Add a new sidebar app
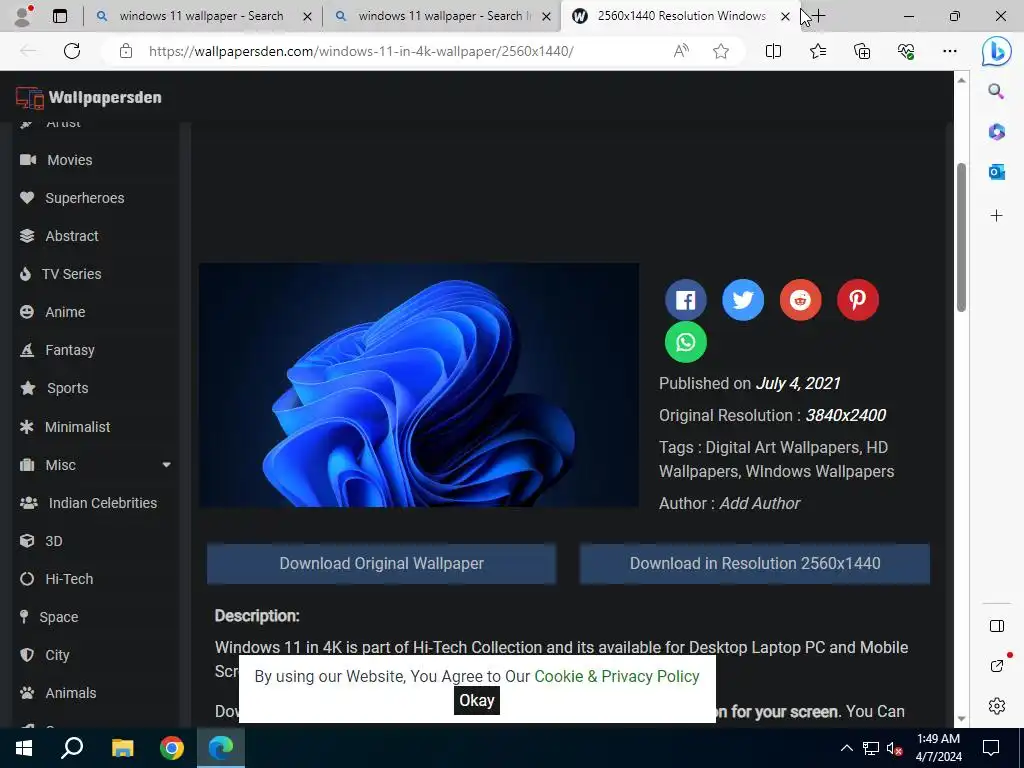Viewport: 1024px width, 768px height. pos(996,216)
